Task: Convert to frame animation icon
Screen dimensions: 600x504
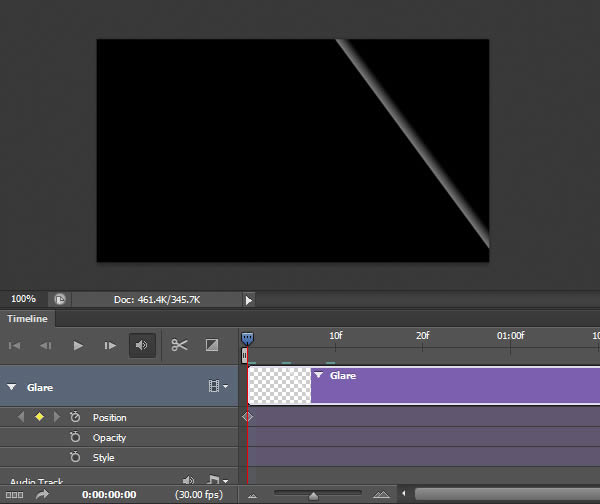Action: point(15,495)
